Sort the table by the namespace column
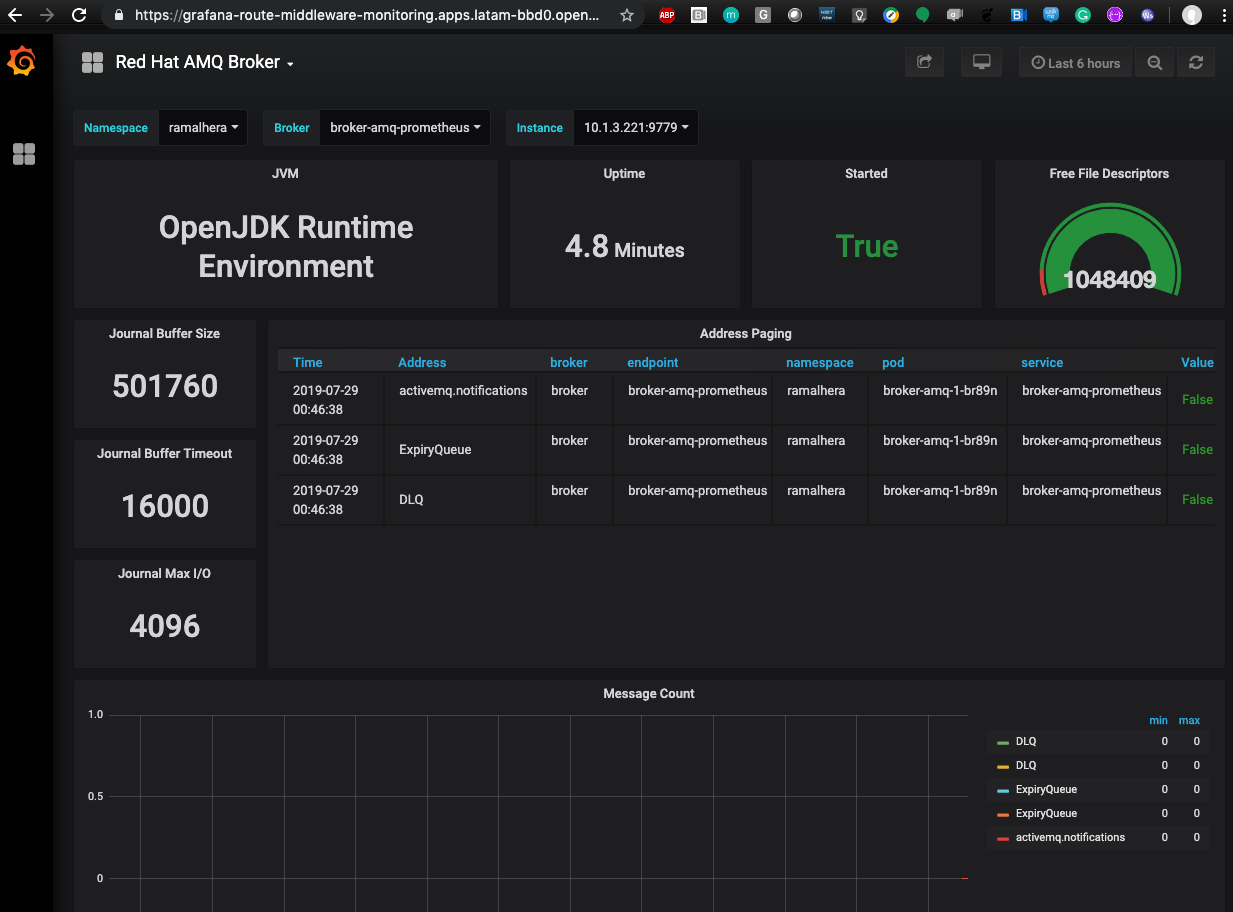 (x=820, y=362)
